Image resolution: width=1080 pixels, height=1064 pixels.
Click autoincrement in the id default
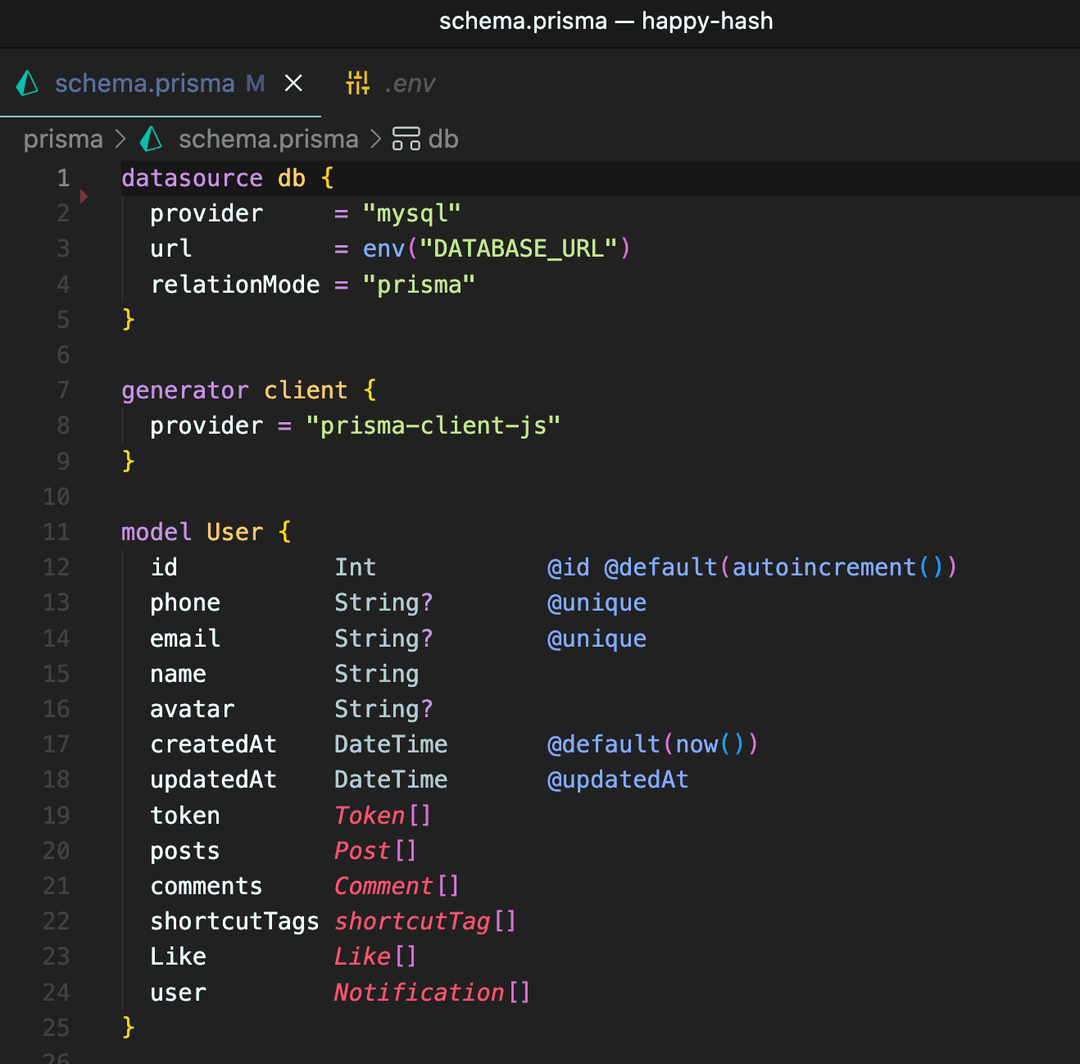click(x=824, y=567)
